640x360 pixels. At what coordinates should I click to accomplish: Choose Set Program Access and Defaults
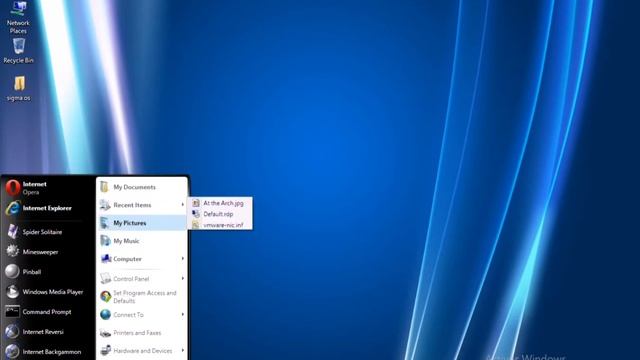[x=142, y=297]
